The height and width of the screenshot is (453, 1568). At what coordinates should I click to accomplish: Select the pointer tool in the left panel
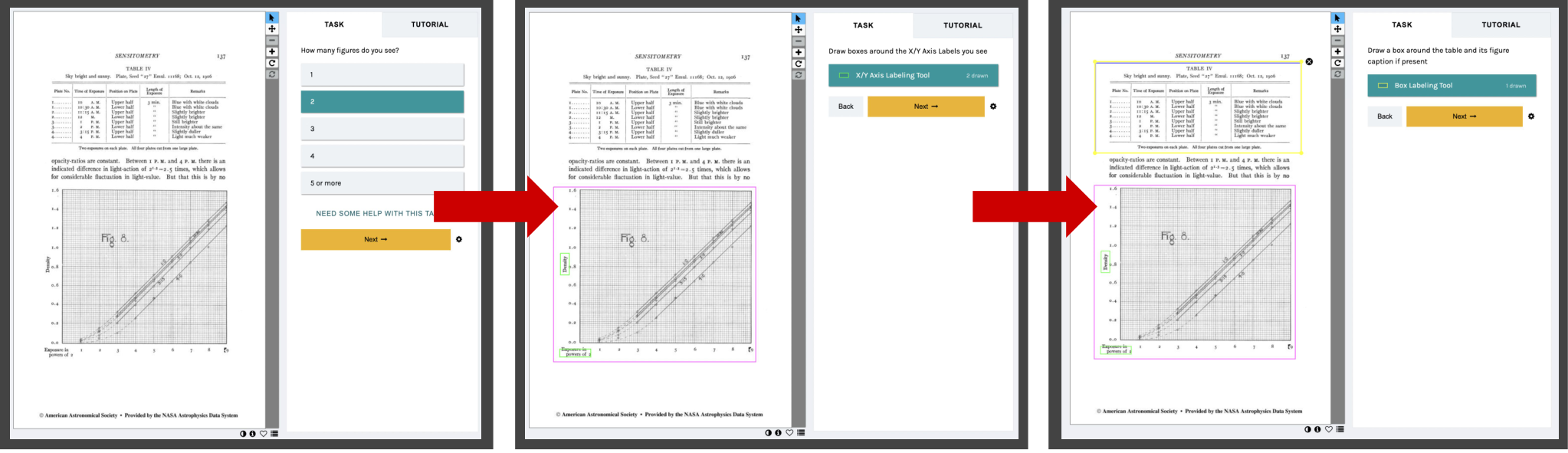271,18
